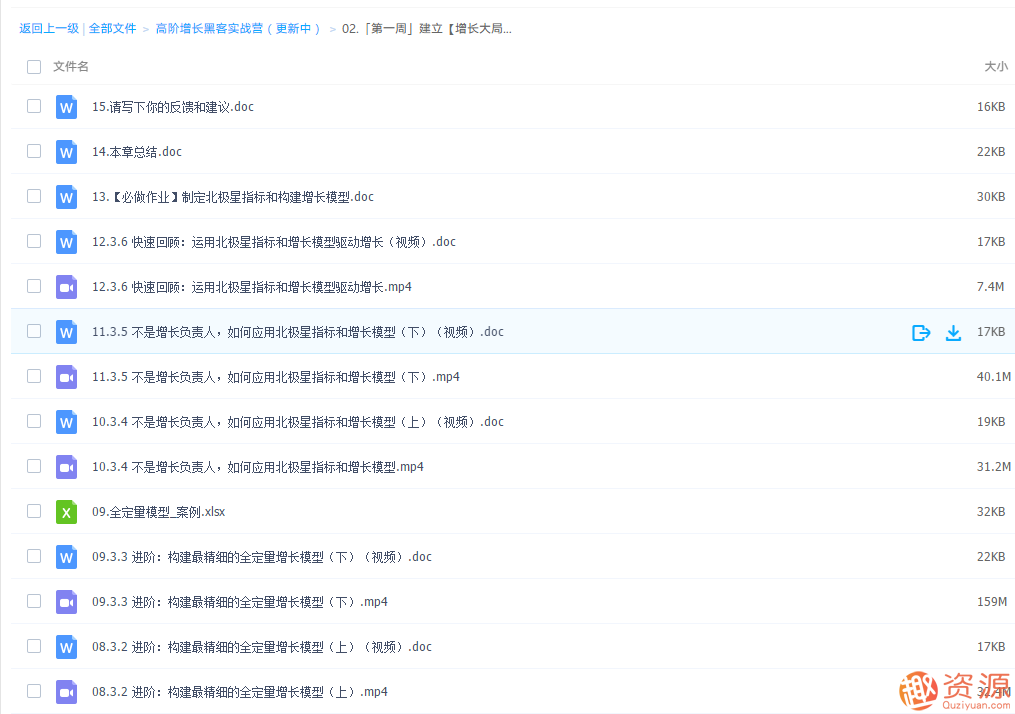Check the box for 09.3.3 进阶 mp4 file
The height and width of the screenshot is (714, 1015).
point(33,601)
